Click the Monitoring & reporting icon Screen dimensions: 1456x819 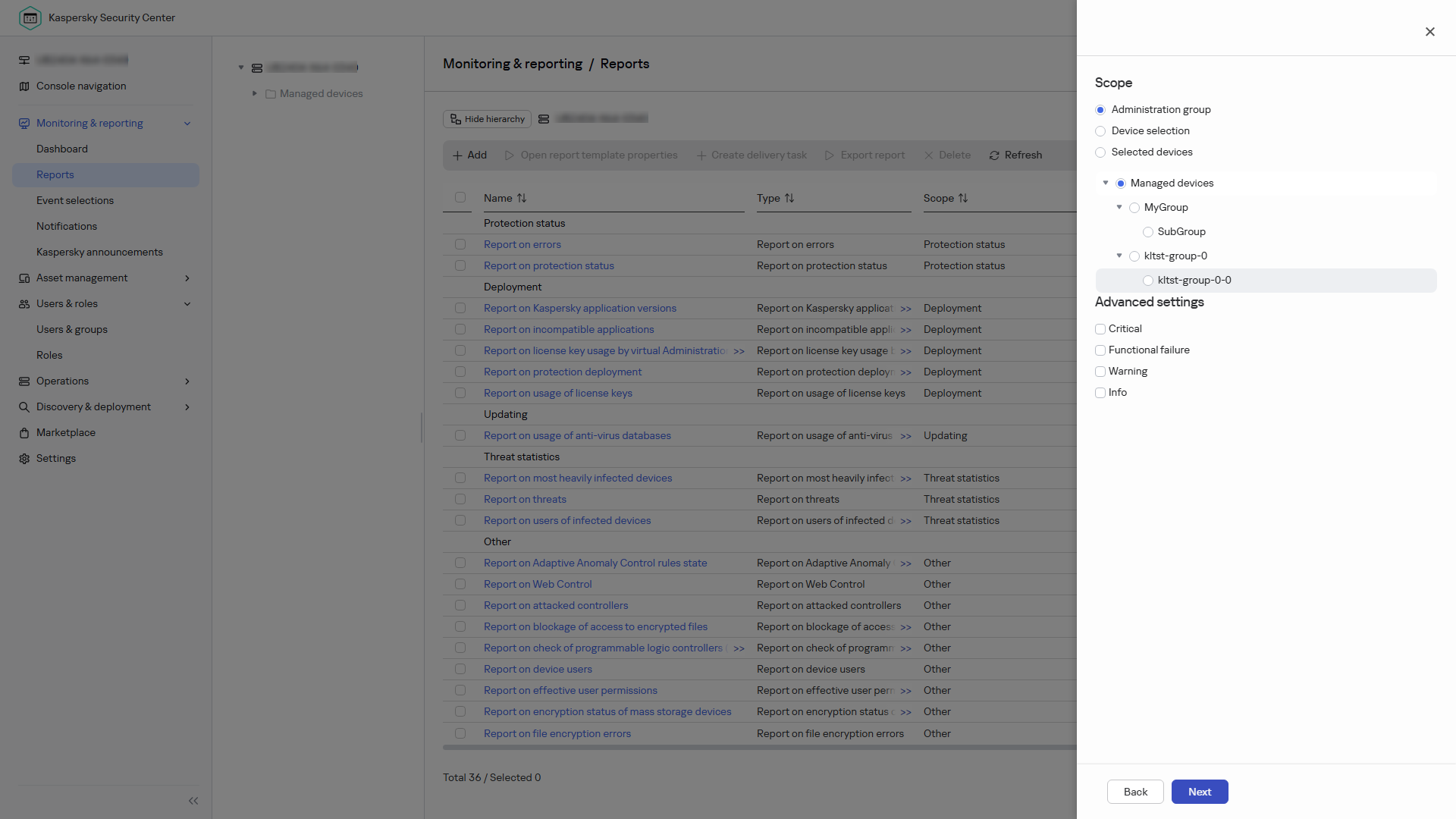[24, 124]
